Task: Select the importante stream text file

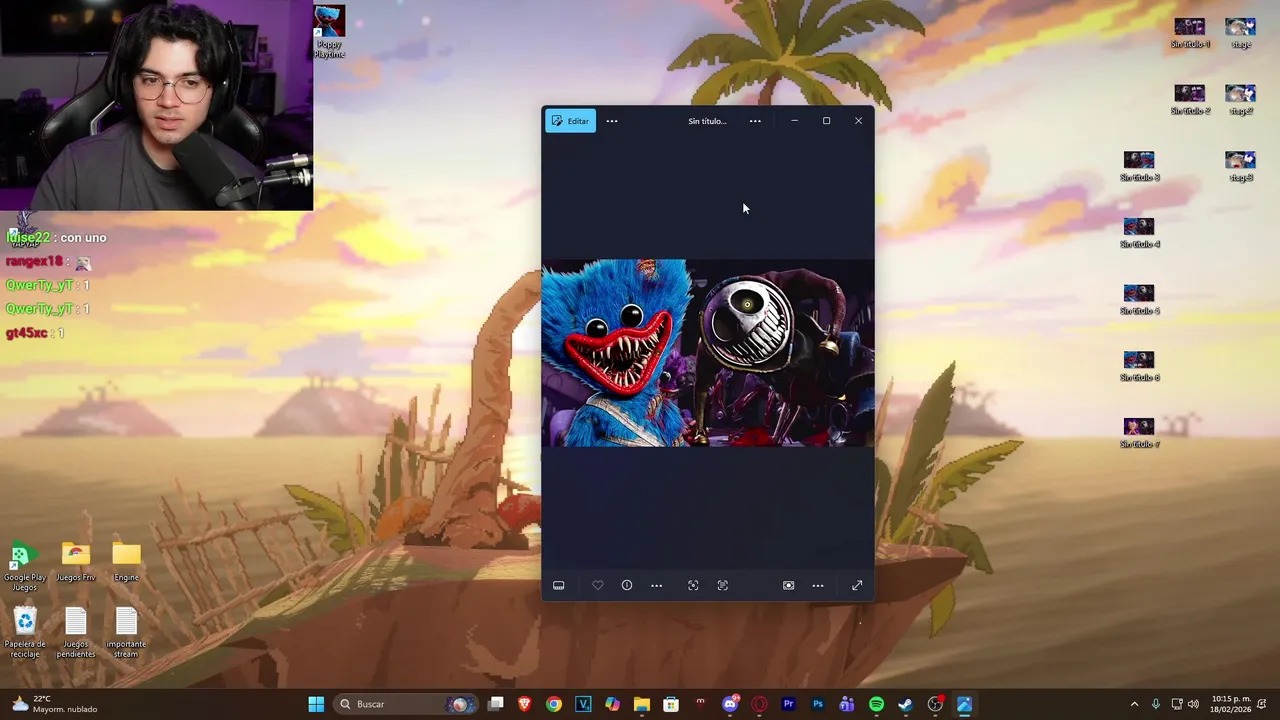Action: [x=126, y=633]
